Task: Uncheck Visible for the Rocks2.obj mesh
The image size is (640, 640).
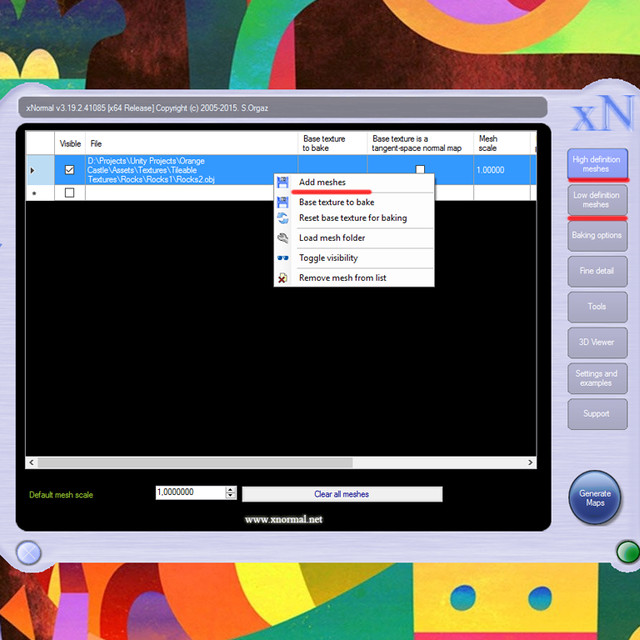Action: [70, 170]
